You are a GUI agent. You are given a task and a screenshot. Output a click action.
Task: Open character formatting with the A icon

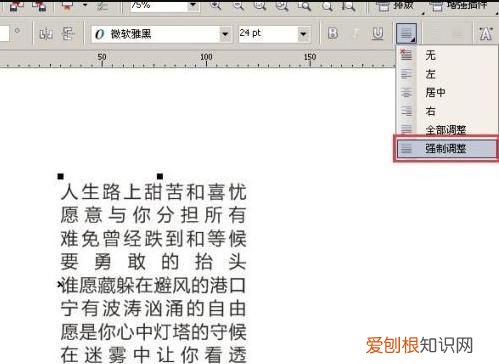(x=486, y=34)
